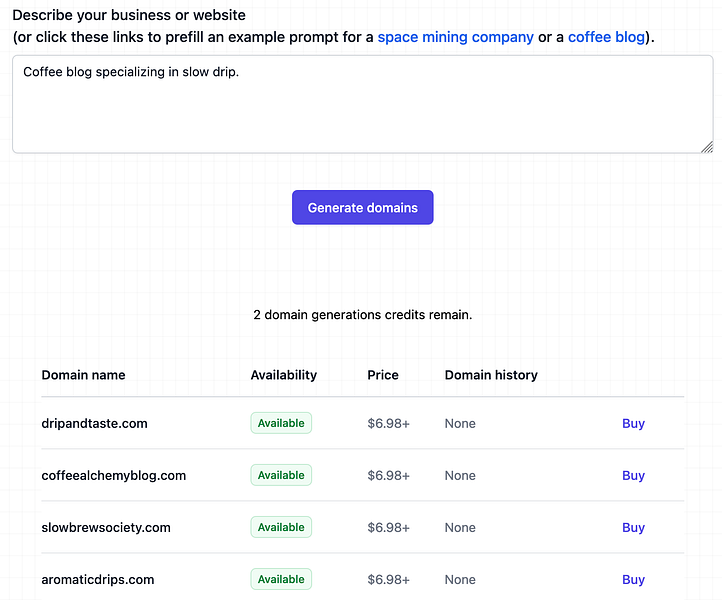Click the coffee blog example link
The height and width of the screenshot is (600, 722).
(607, 38)
